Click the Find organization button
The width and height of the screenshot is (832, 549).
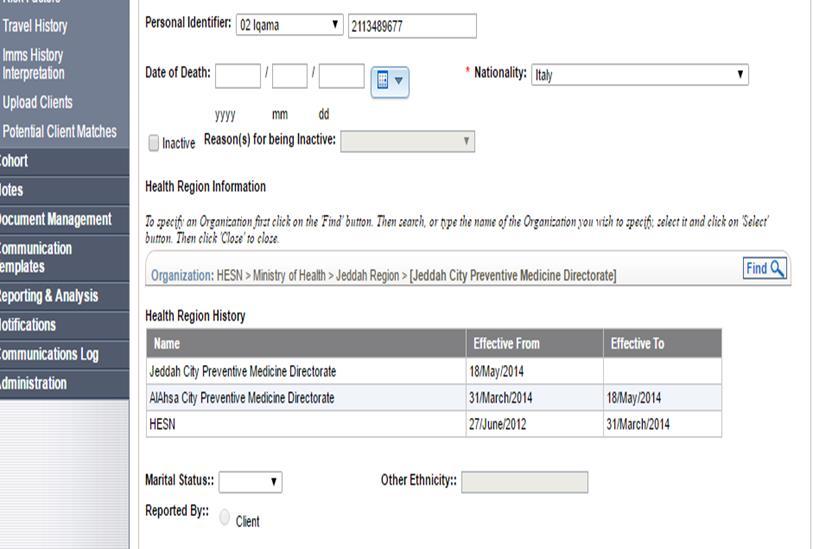point(765,268)
